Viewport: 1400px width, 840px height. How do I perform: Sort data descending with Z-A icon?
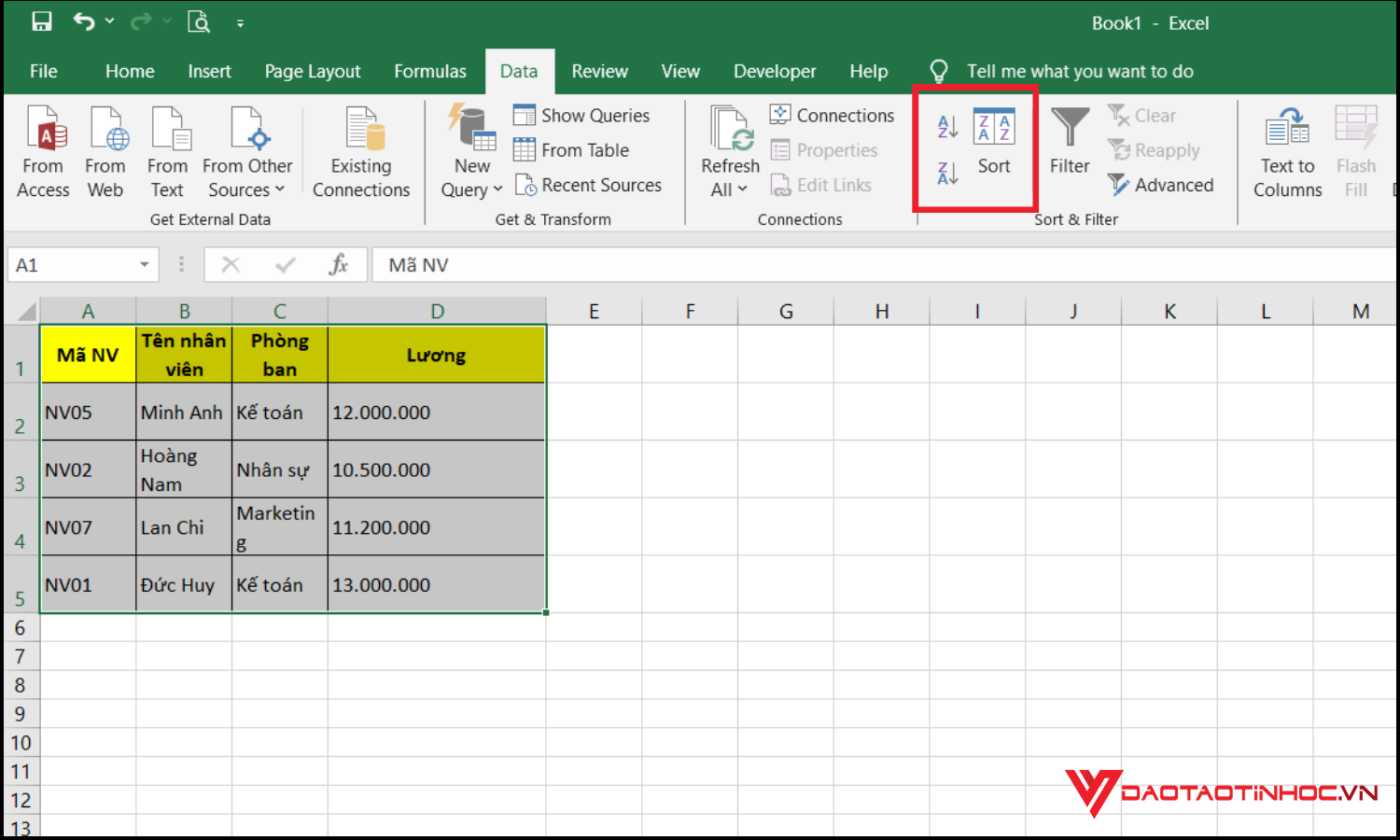946,172
